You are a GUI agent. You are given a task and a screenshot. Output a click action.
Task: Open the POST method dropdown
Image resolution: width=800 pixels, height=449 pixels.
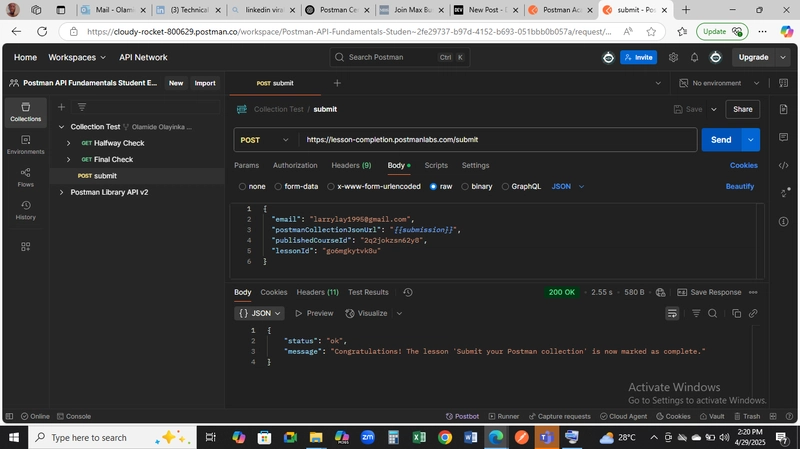point(264,140)
